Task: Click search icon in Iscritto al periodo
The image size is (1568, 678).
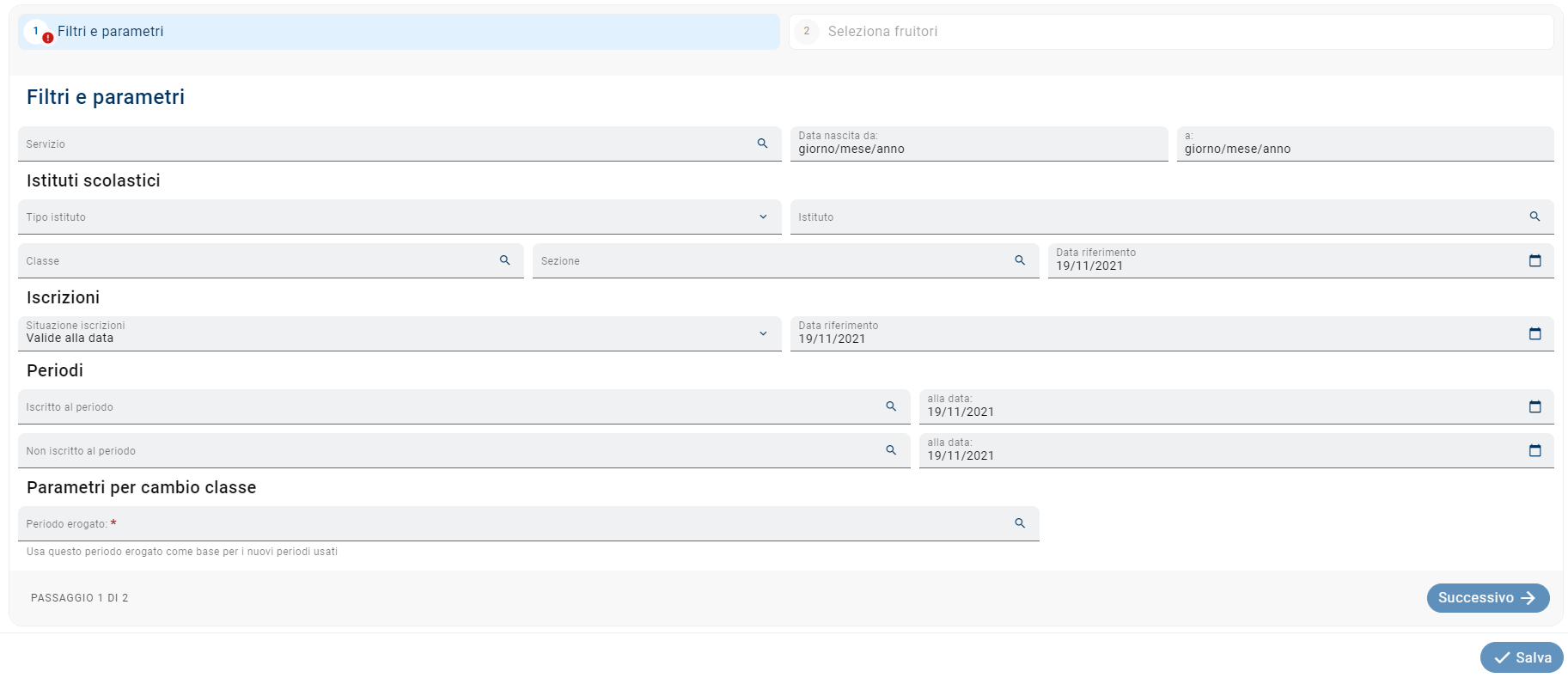Action: 891,406
